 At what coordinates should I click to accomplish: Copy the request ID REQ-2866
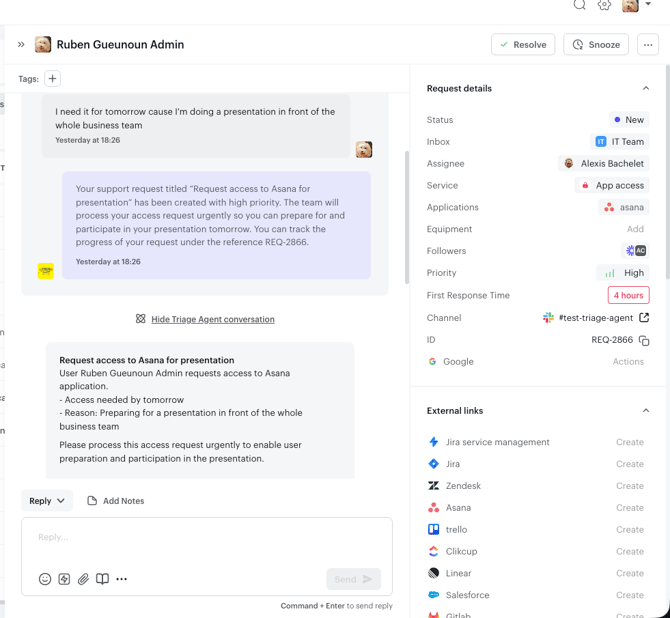pyautogui.click(x=644, y=340)
